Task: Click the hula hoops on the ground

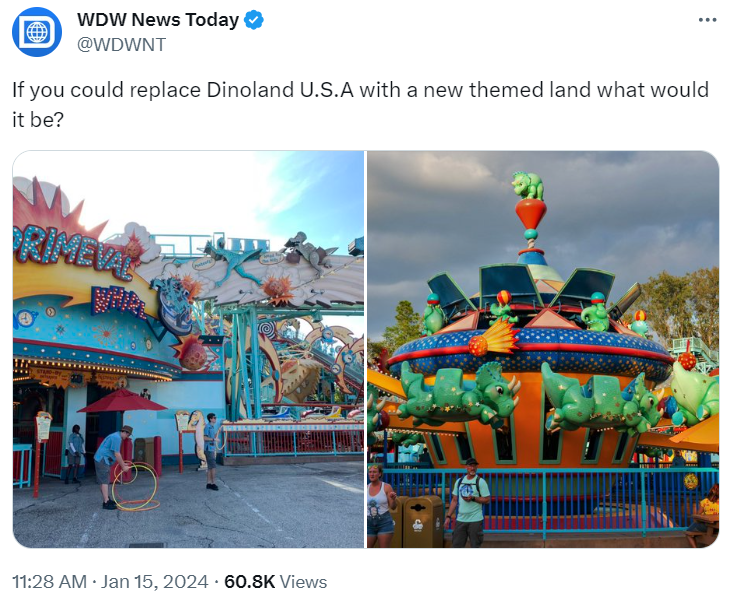Action: point(135,486)
